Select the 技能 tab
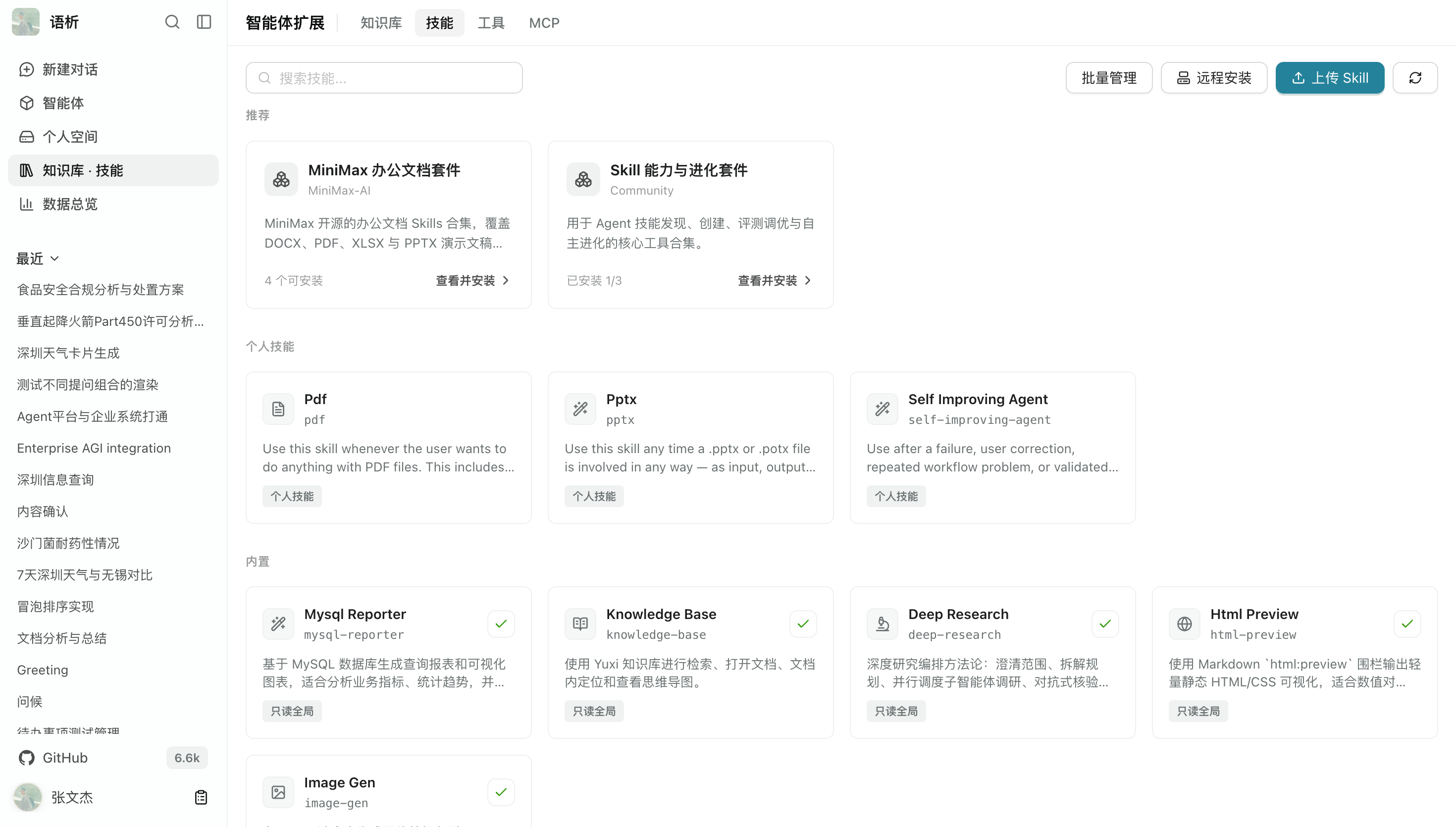1456x827 pixels. 440,23
